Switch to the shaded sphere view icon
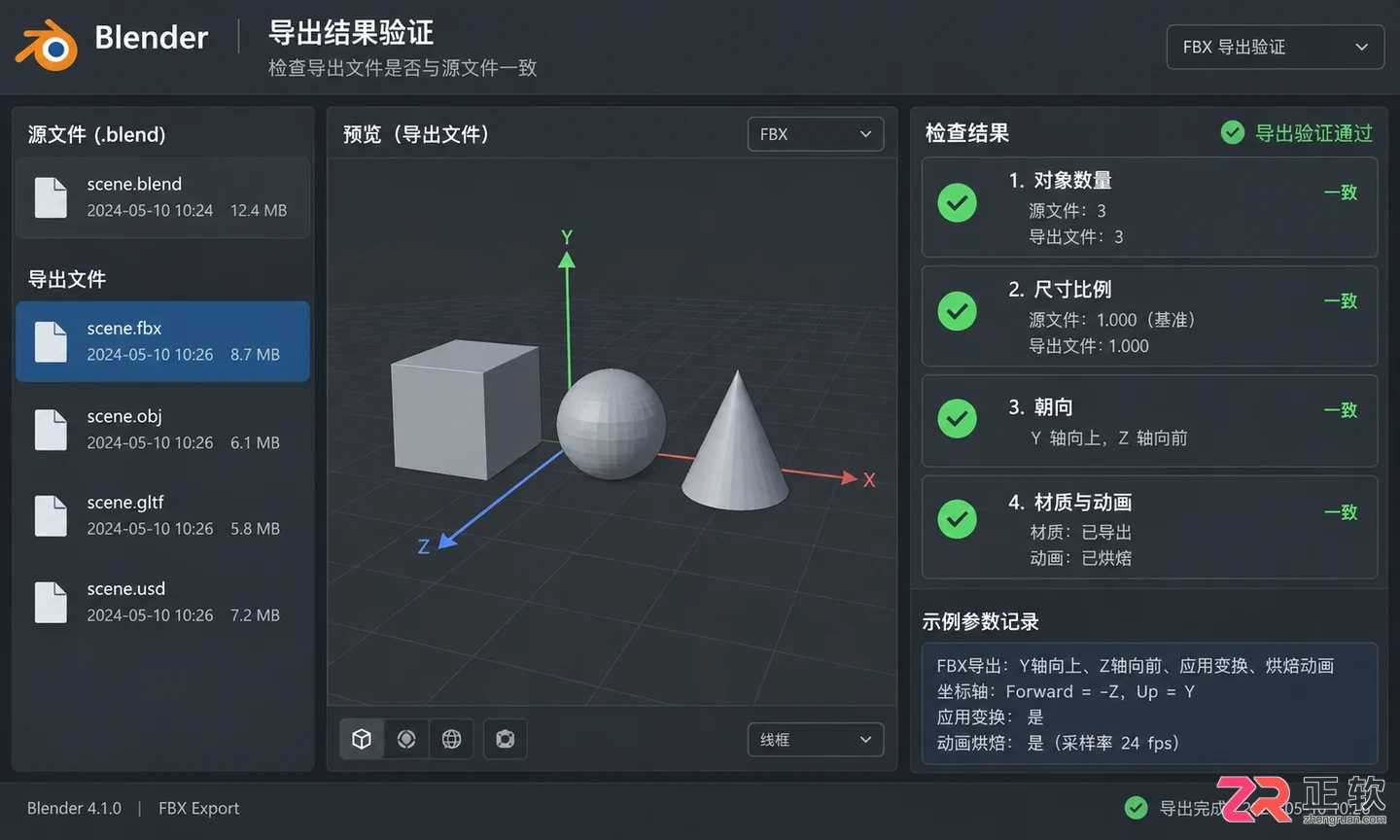Screen dimensions: 1400x840 pyautogui.click(x=406, y=739)
